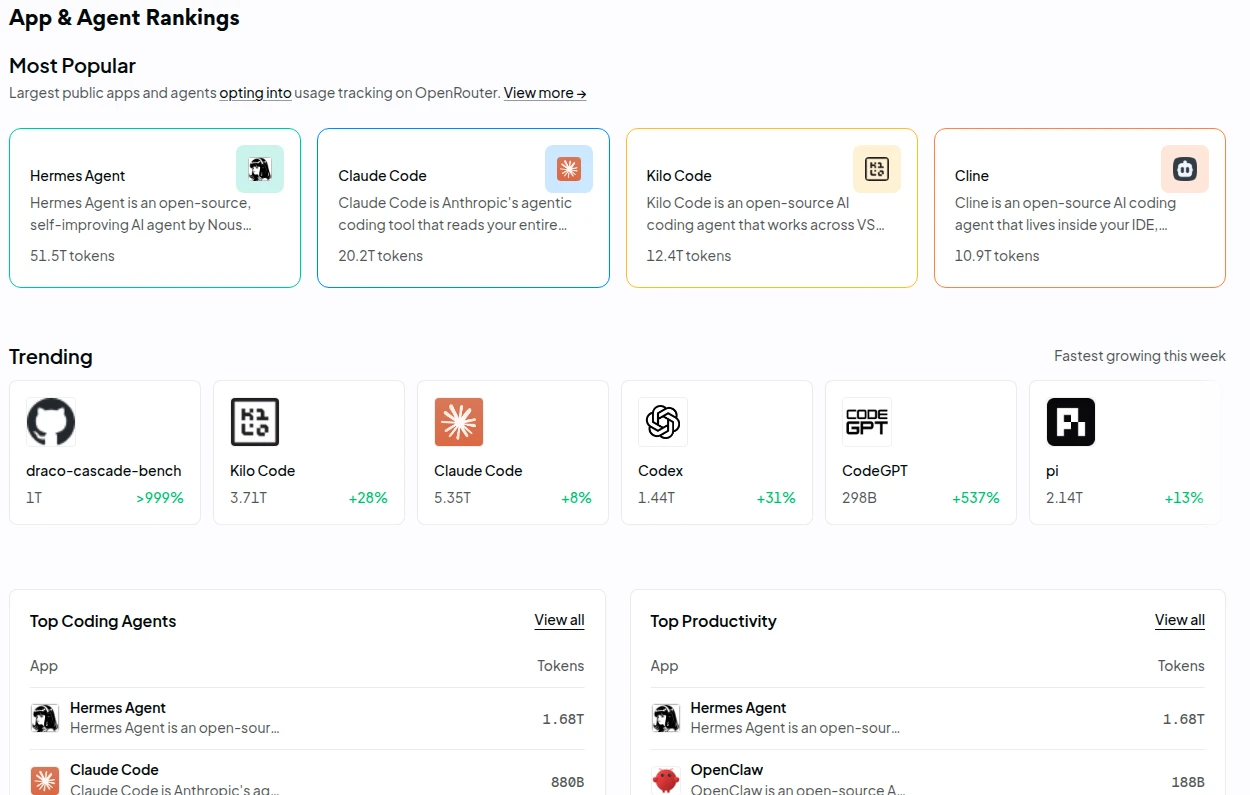Viewport: 1250px width, 795px height.
Task: Click the '51.5T tokens' text
Action: pos(72,256)
